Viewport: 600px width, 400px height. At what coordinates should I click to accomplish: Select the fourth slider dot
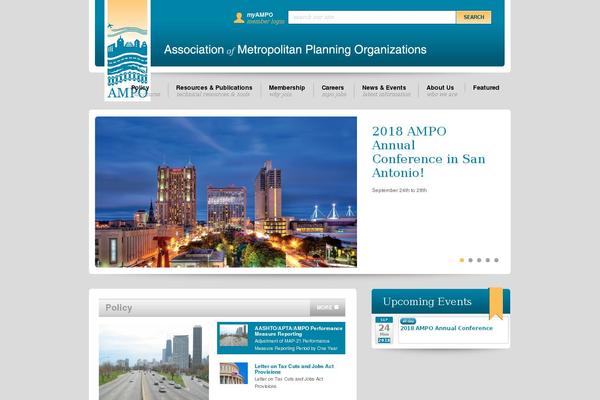tap(488, 260)
